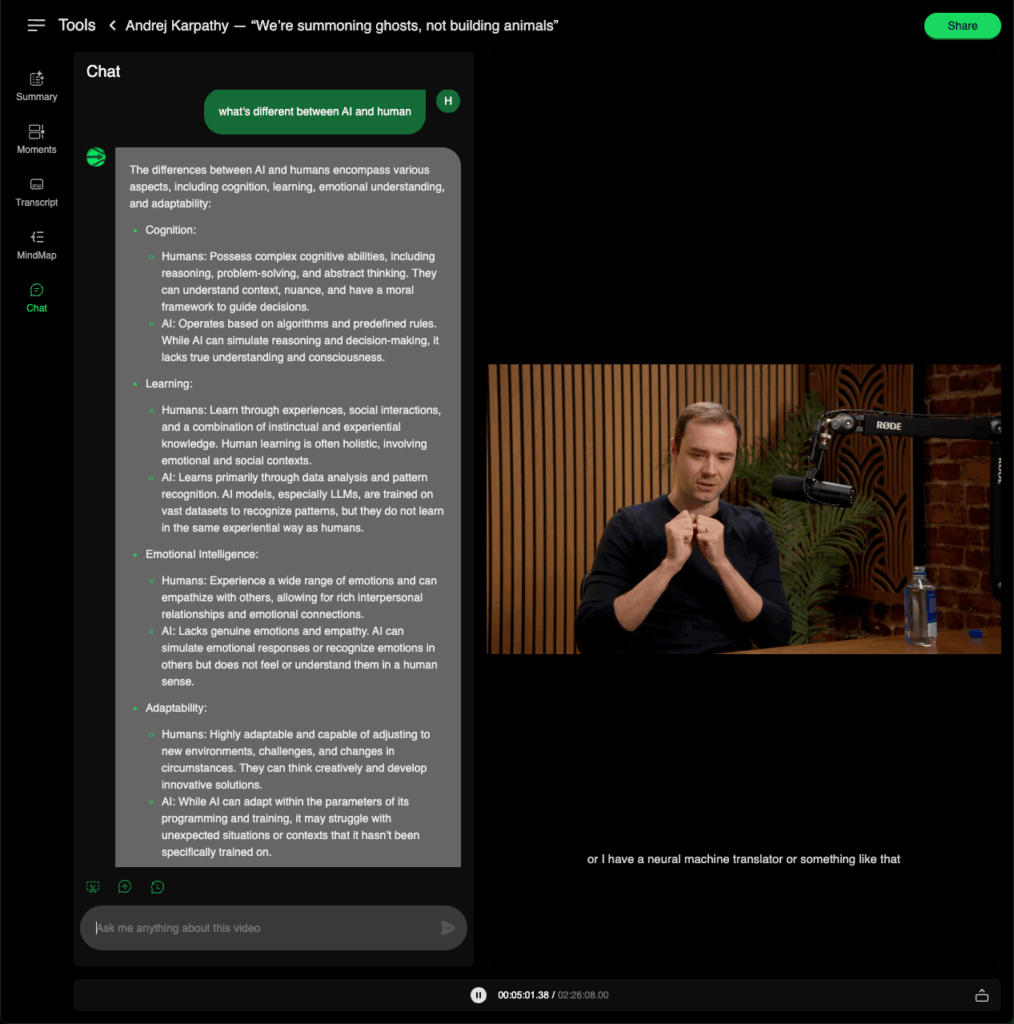The height and width of the screenshot is (1024, 1014).
Task: Open chat history with the clock icon
Action: point(157,886)
